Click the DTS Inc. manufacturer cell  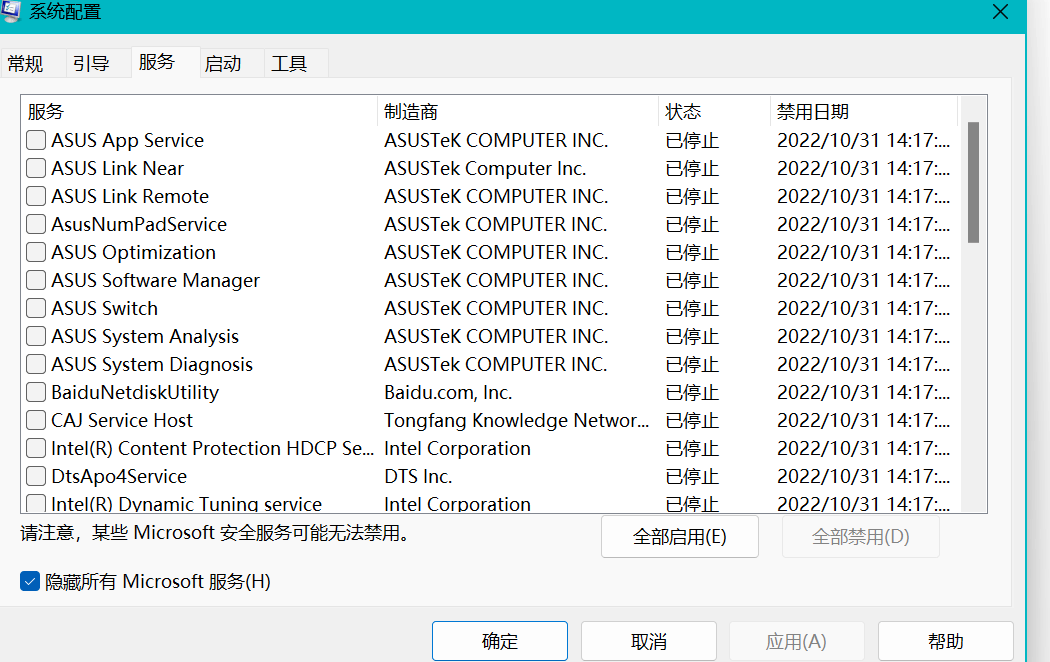coord(418,477)
